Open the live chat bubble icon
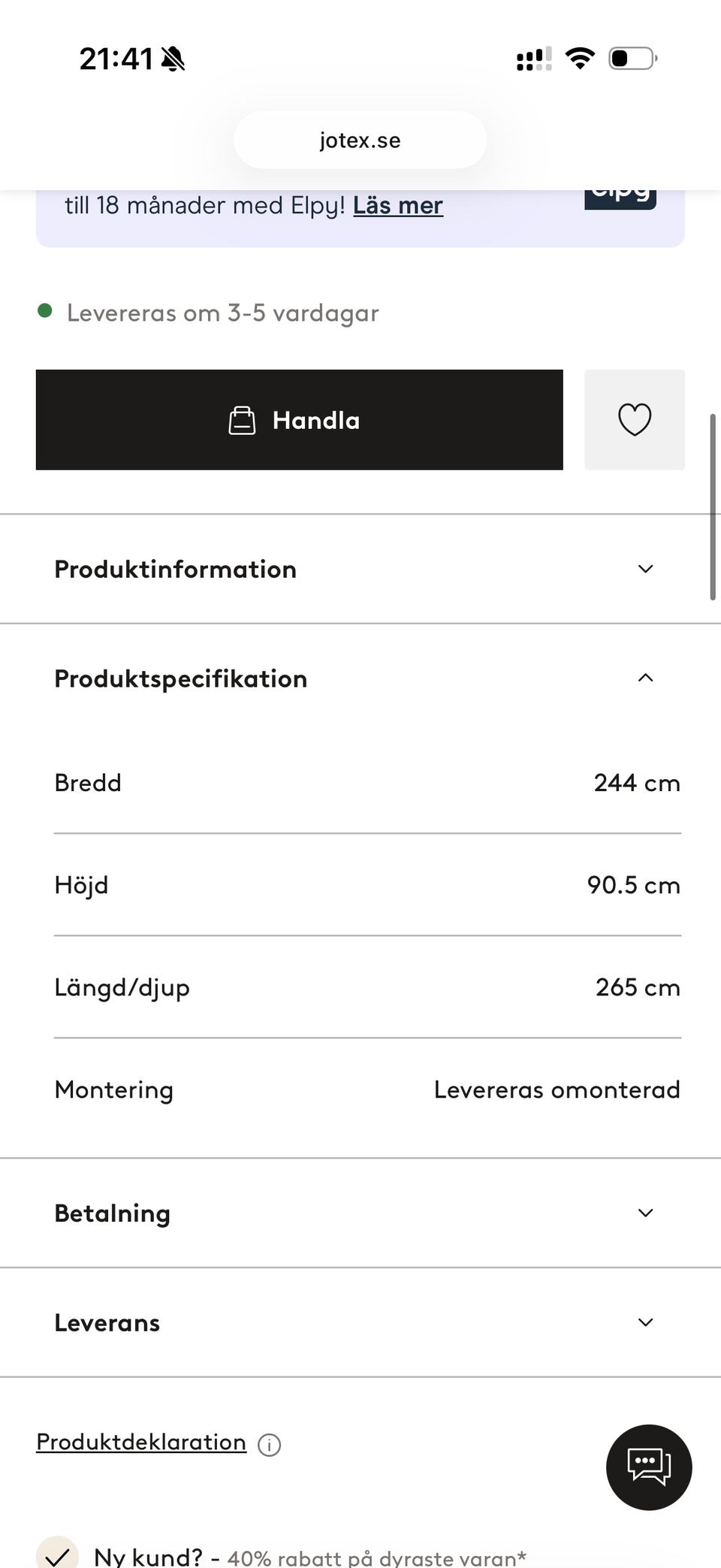 649,1467
